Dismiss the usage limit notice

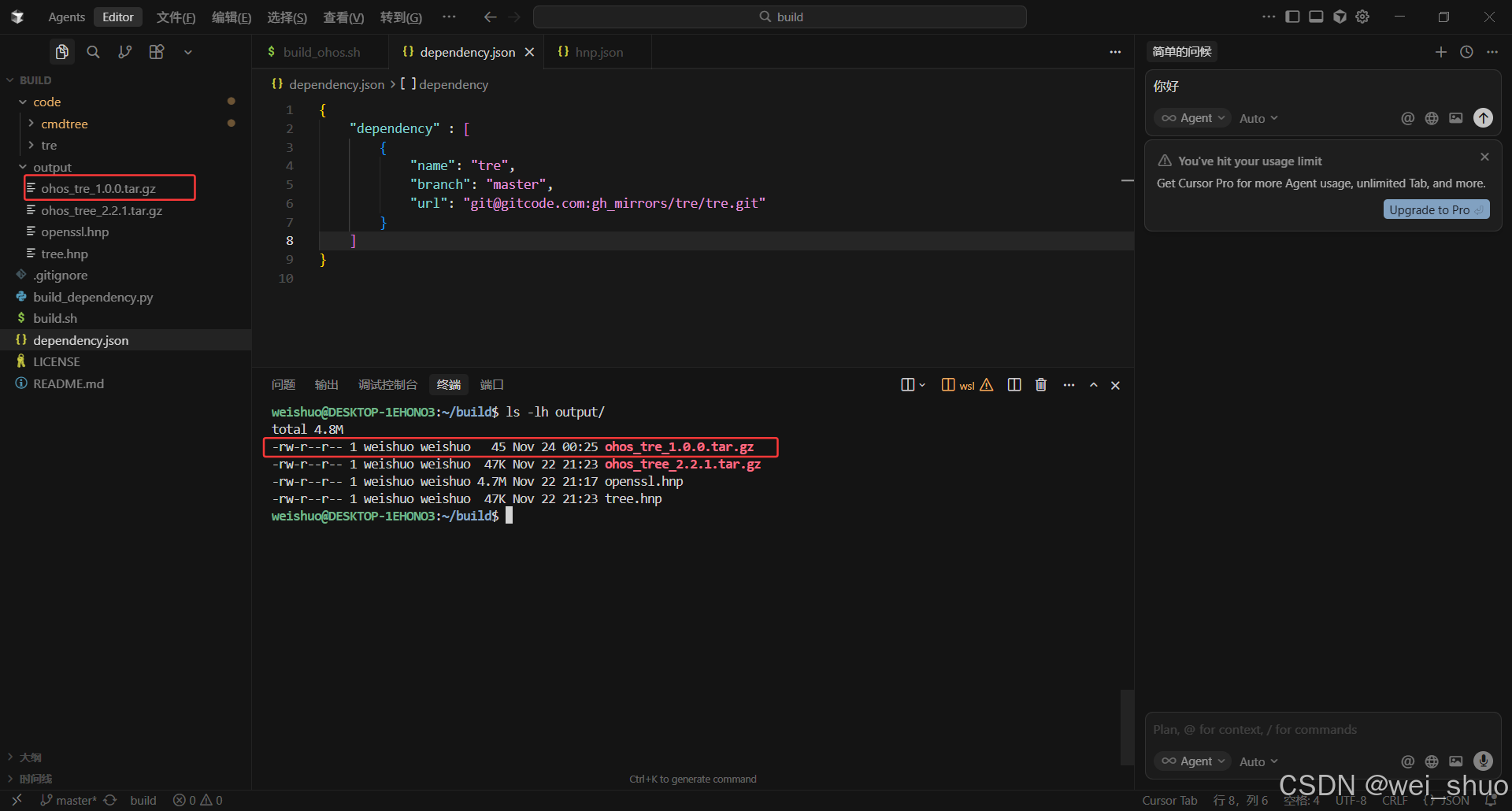(x=1484, y=157)
